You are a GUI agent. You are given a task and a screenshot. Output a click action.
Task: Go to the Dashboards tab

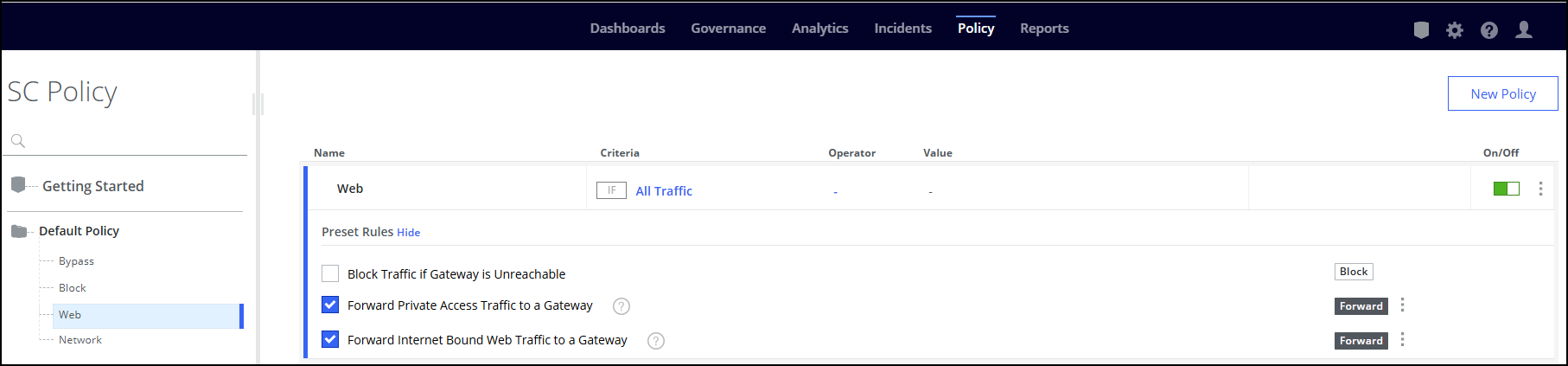click(x=628, y=29)
